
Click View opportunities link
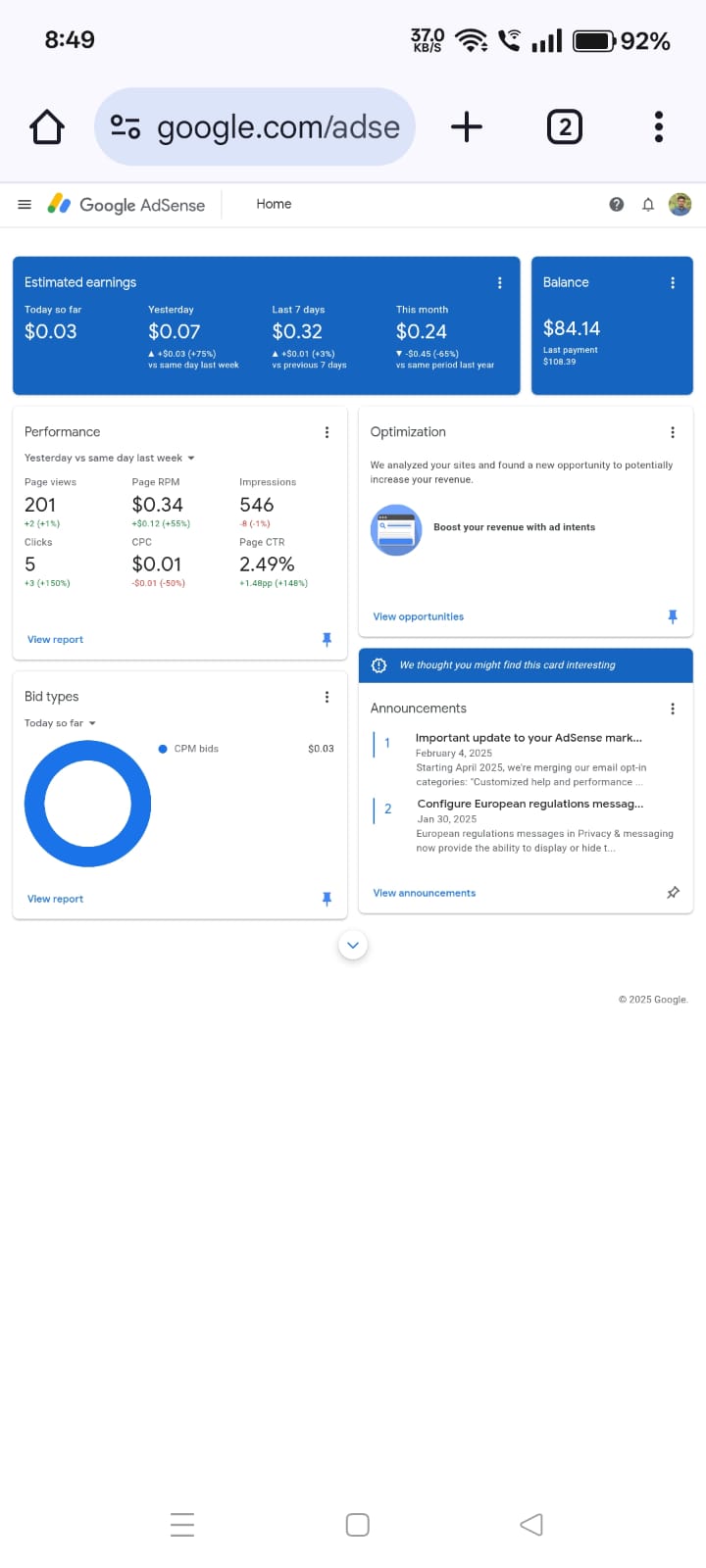[x=418, y=616]
